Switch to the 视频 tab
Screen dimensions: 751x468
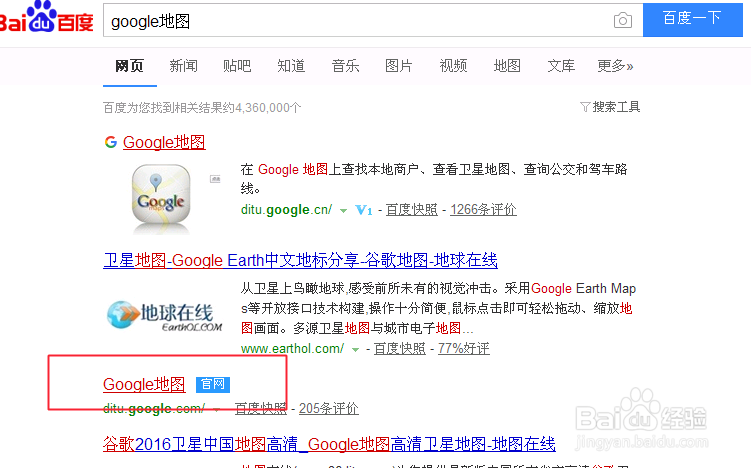pyautogui.click(x=453, y=66)
